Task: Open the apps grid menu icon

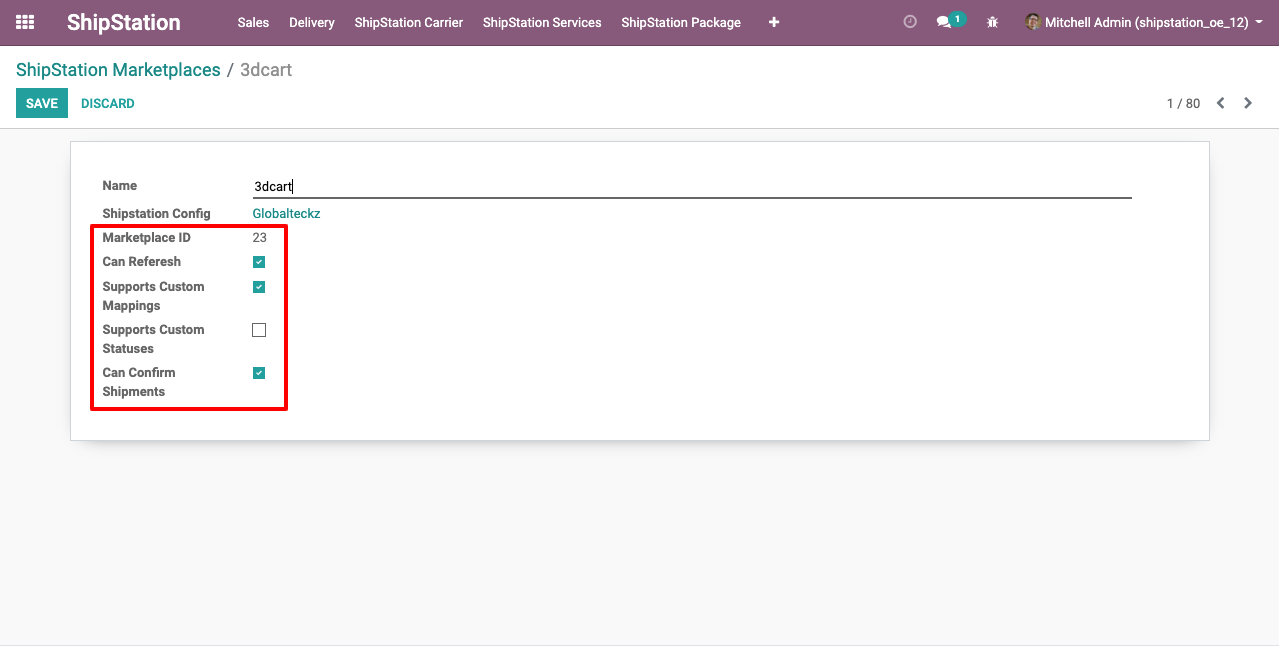Action: point(25,22)
